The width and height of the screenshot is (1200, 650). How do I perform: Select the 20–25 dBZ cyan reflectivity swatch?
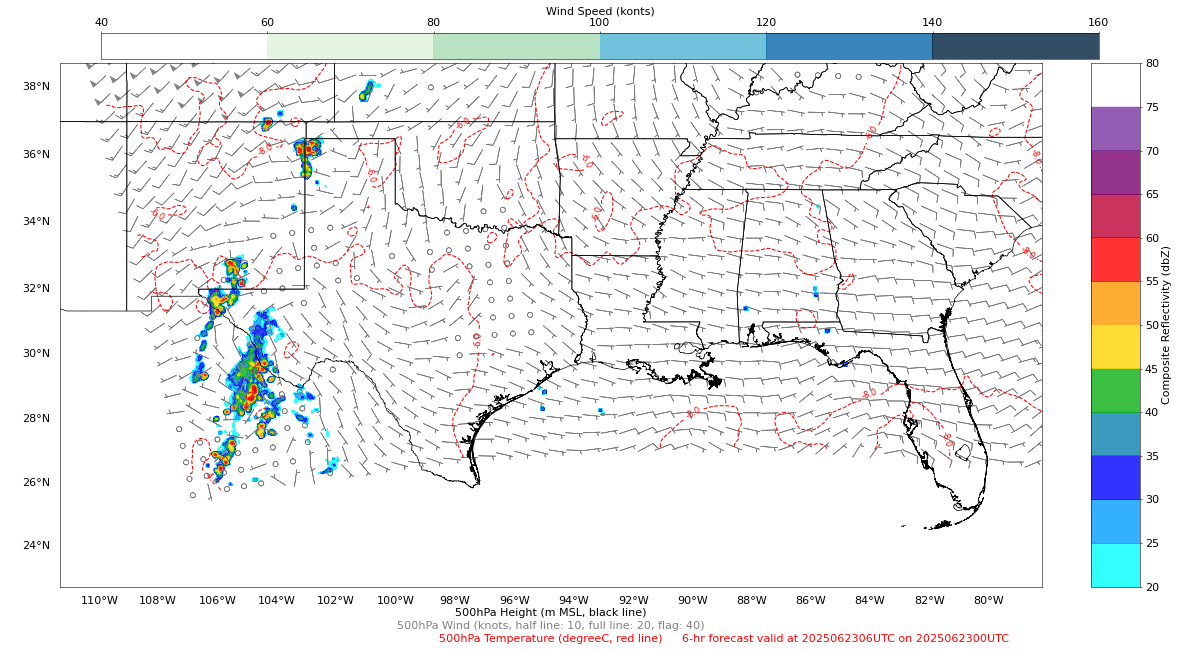(x=1115, y=565)
